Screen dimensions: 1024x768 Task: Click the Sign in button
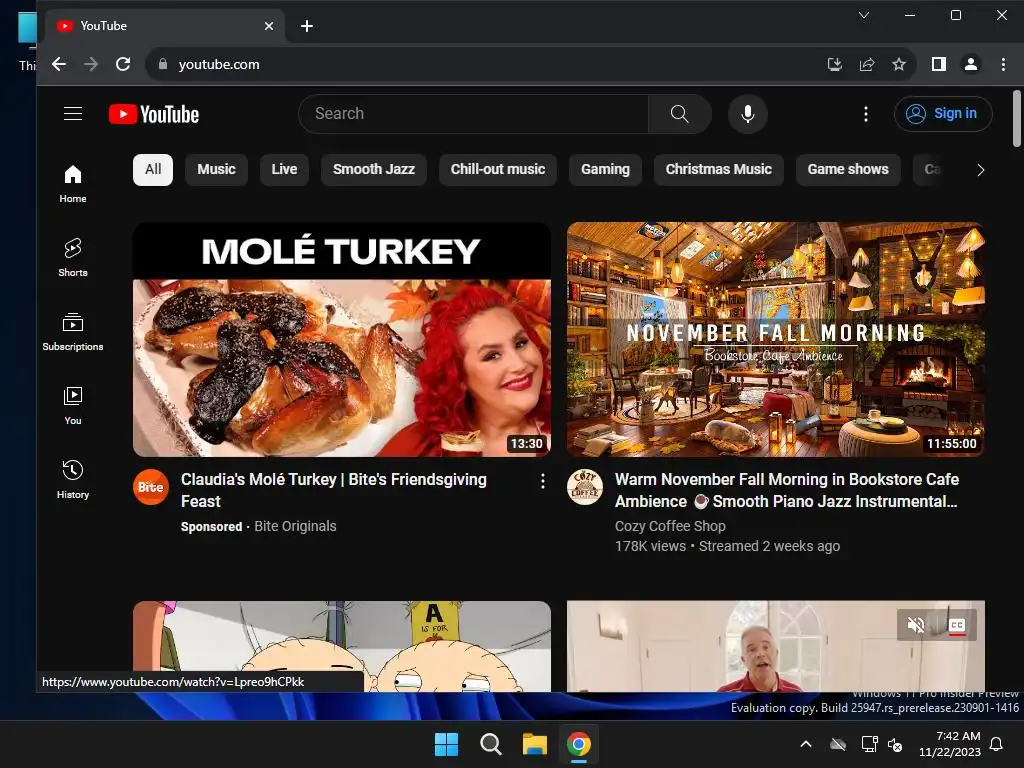[943, 114]
